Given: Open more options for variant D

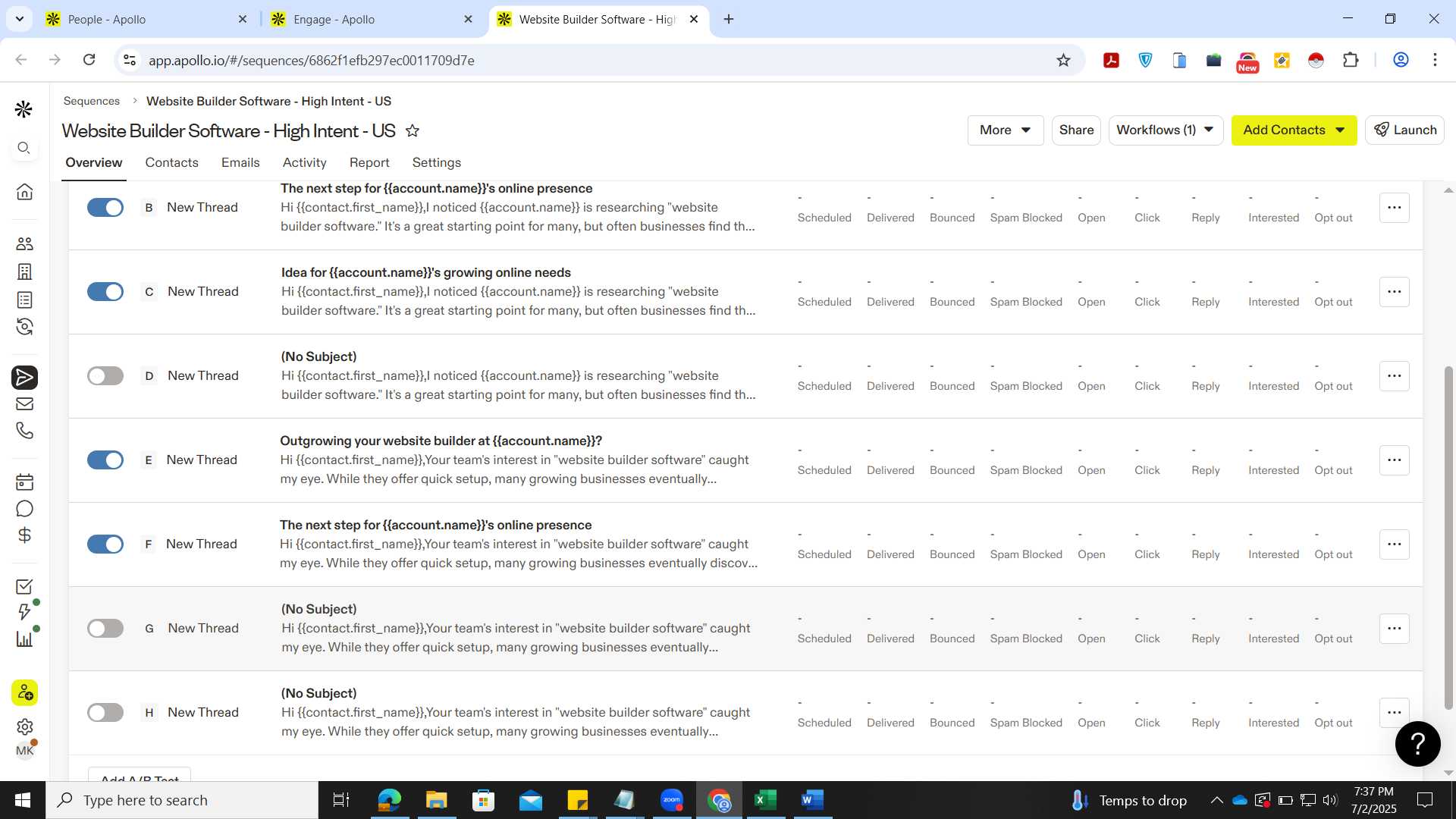Looking at the screenshot, I should (1394, 376).
